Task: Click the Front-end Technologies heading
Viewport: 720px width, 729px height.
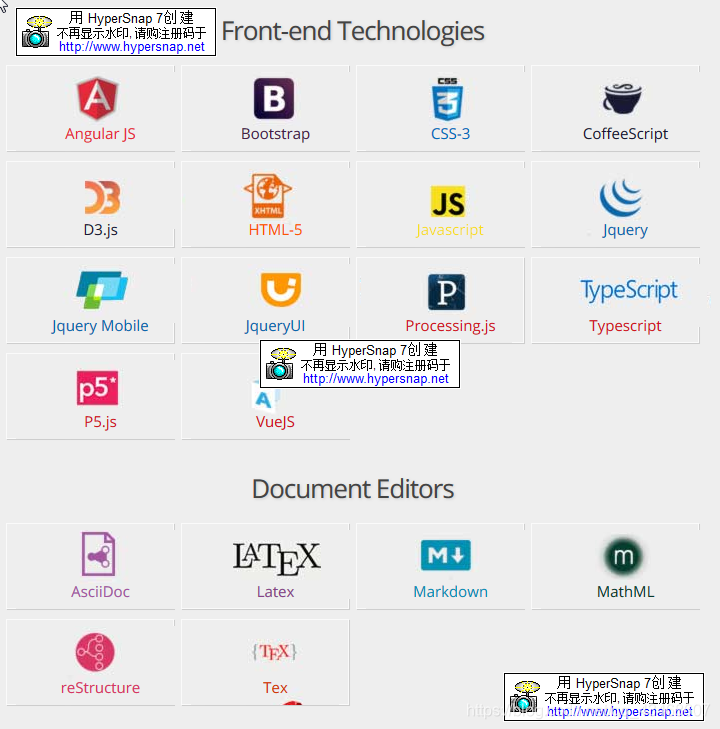Action: (x=353, y=31)
